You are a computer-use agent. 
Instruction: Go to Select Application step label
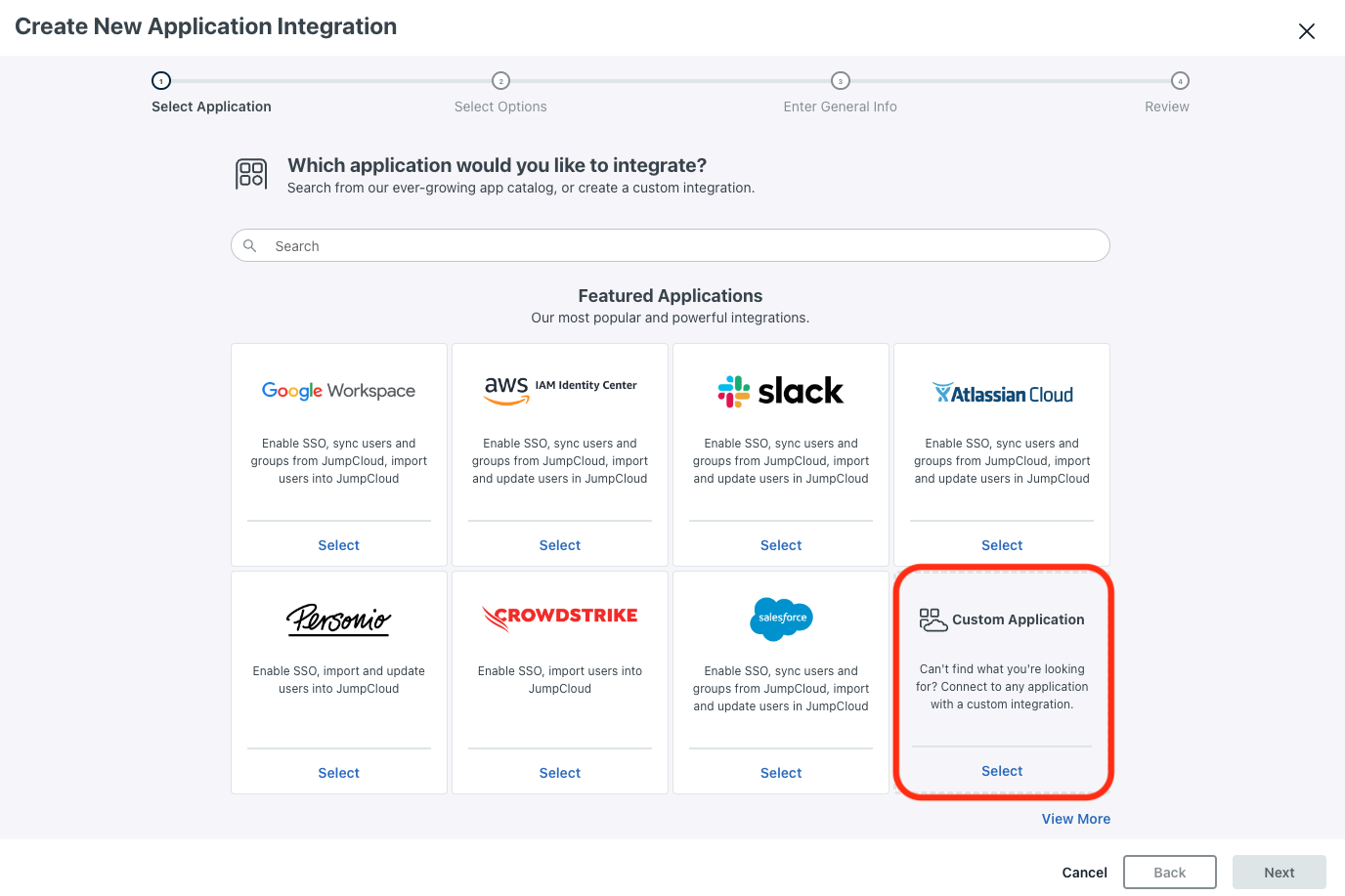click(211, 107)
